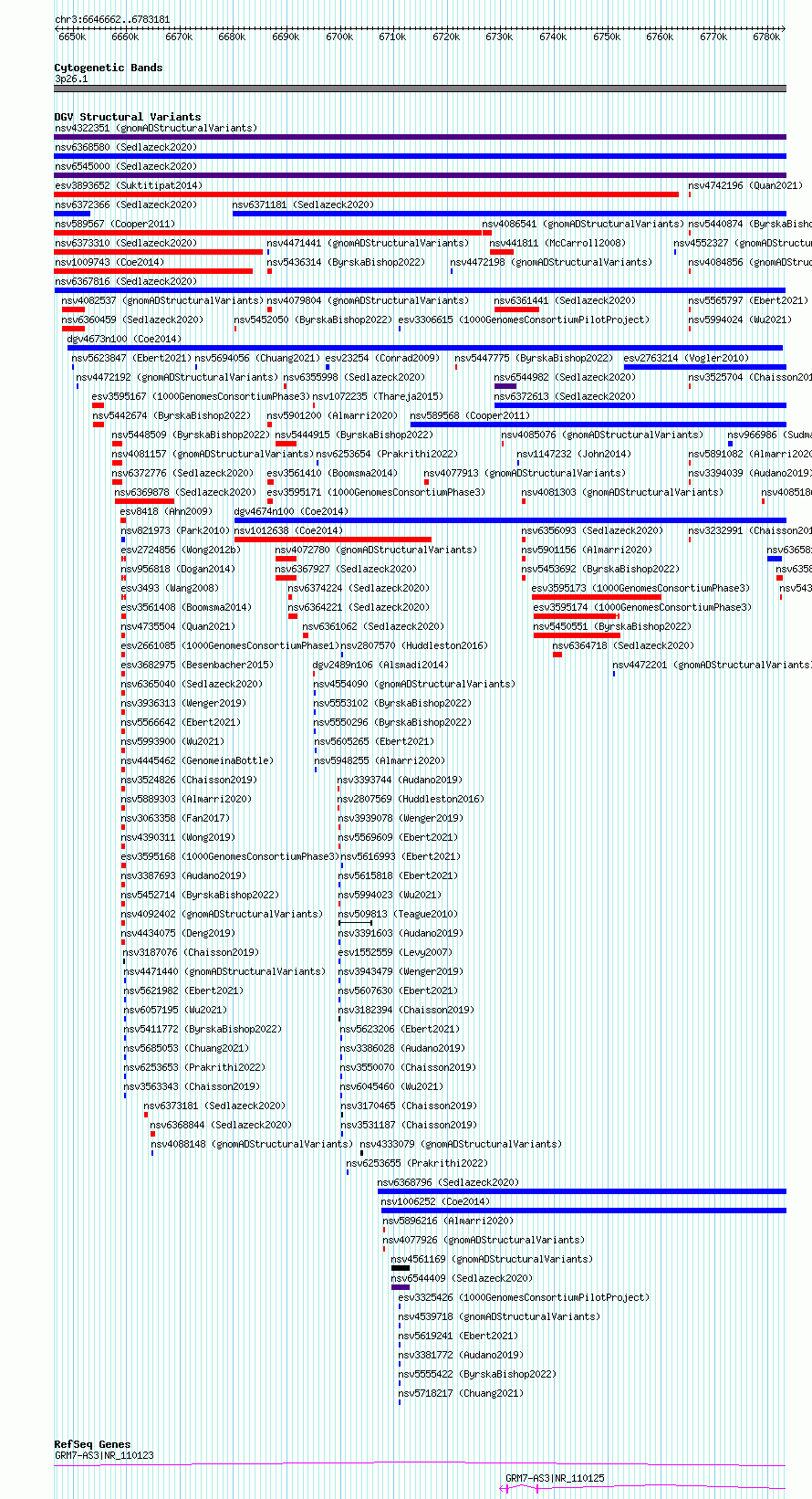Open the GRM7-AS3|NR_110123 gene label
Viewport: 812px width, 1499px height.
click(x=104, y=1455)
